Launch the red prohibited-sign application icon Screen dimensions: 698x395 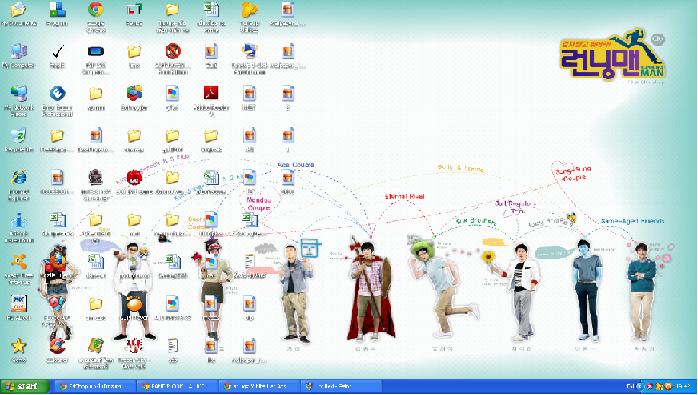pyautogui.click(x=173, y=52)
